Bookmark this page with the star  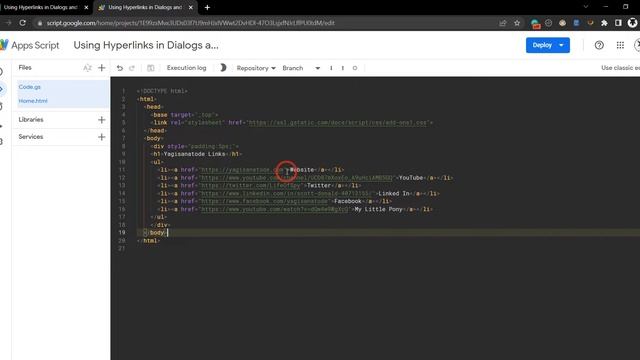pos(517,23)
